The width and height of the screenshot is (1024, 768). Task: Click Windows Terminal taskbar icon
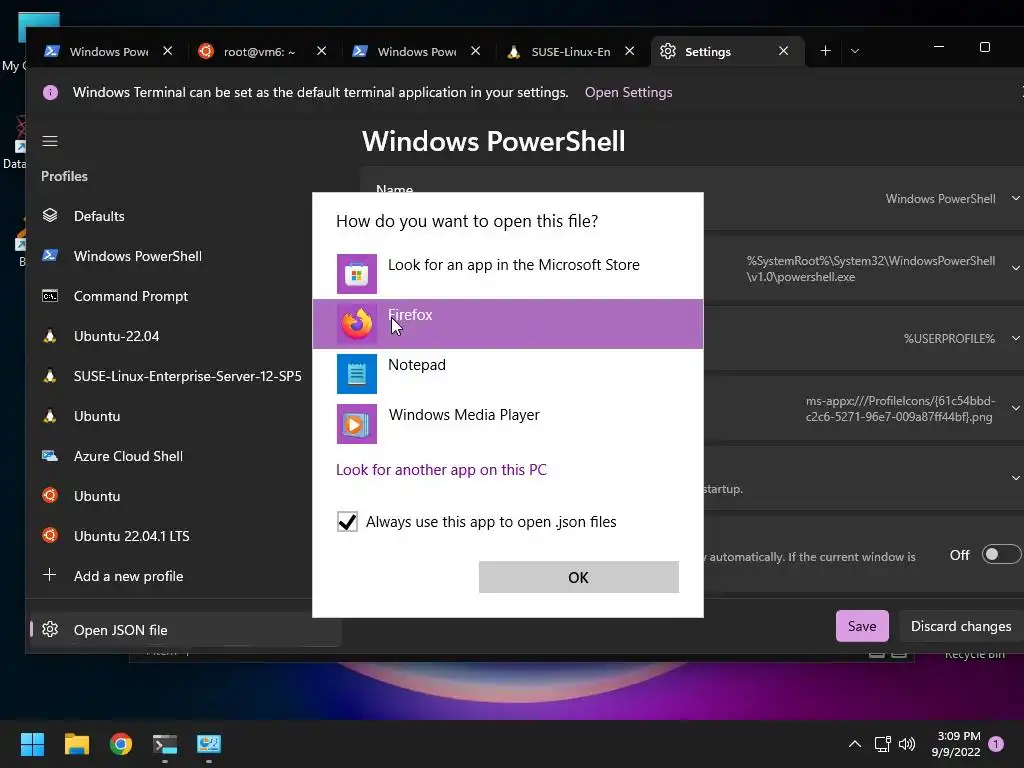coord(165,744)
